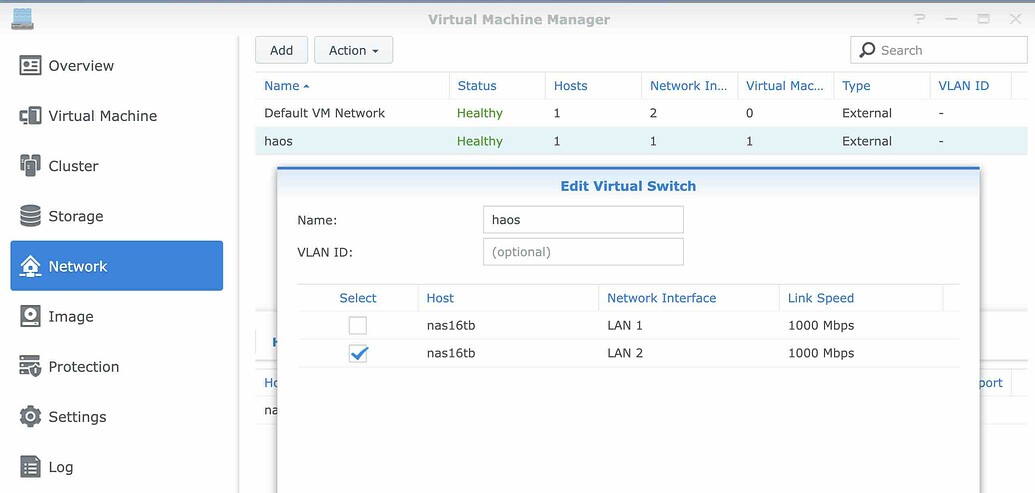Click the LAN 1 interface cell
The height and width of the screenshot is (493, 1035).
pyautogui.click(x=624, y=325)
